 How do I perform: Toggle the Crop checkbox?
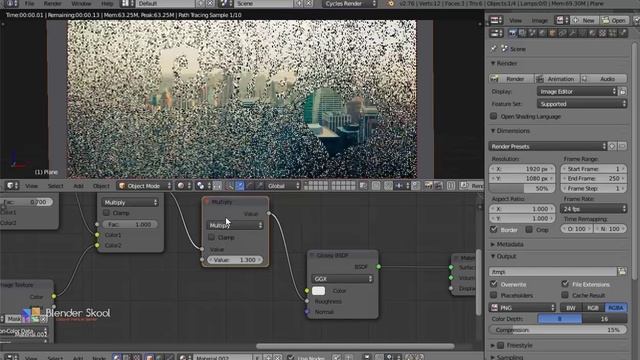529,229
